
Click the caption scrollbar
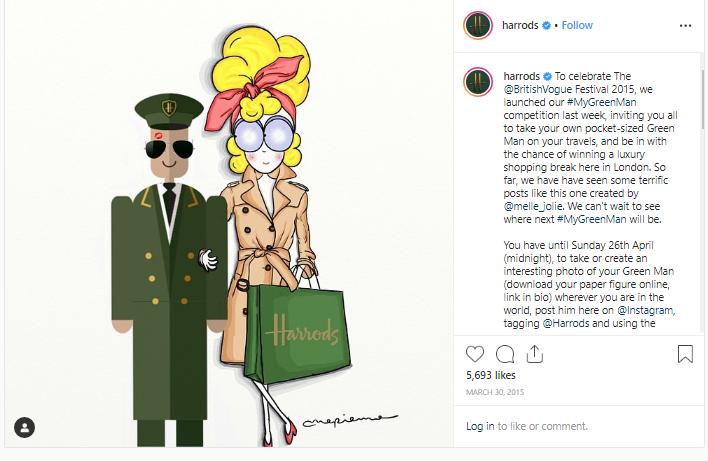[702, 97]
